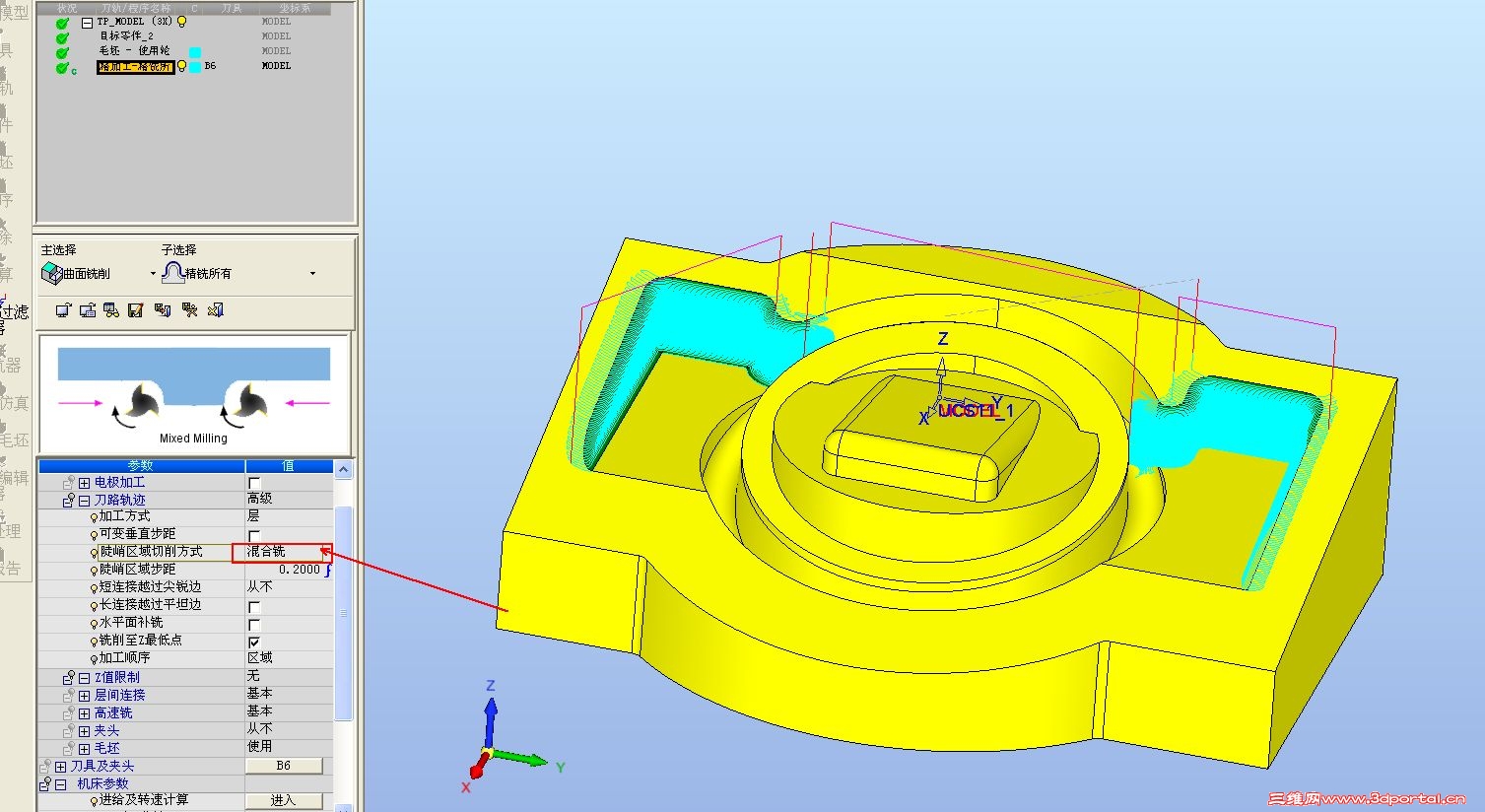Expand the 层间连接 parameter group
The width and height of the screenshot is (1485, 812).
[85, 696]
